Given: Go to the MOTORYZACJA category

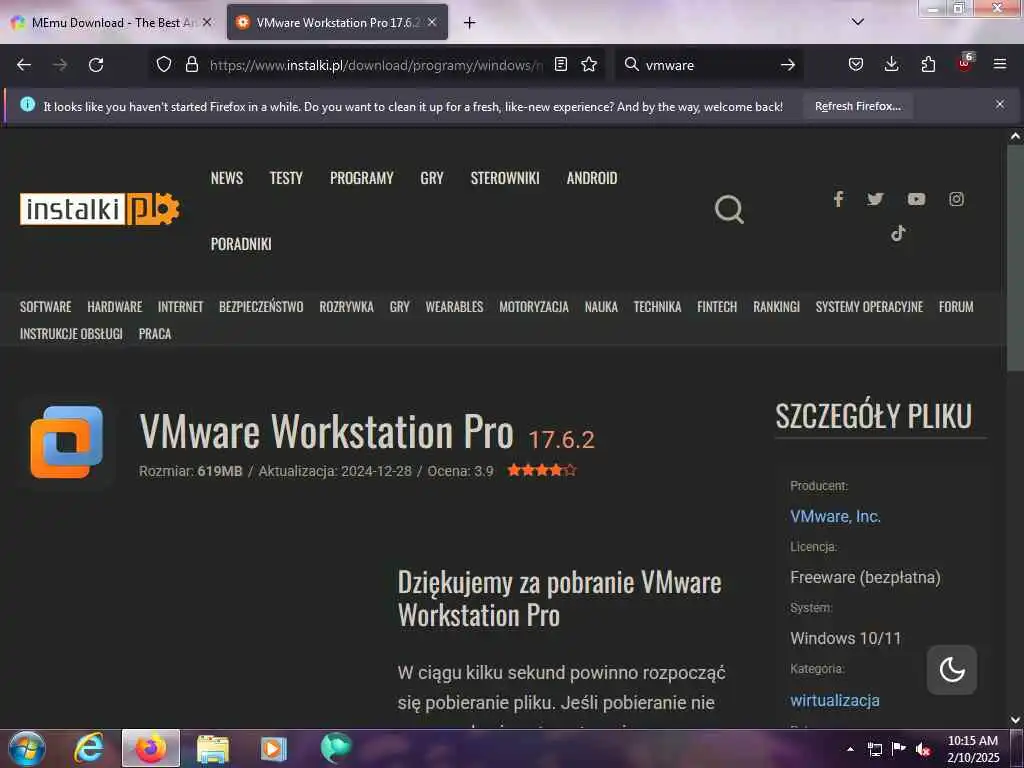Looking at the screenshot, I should [x=534, y=307].
